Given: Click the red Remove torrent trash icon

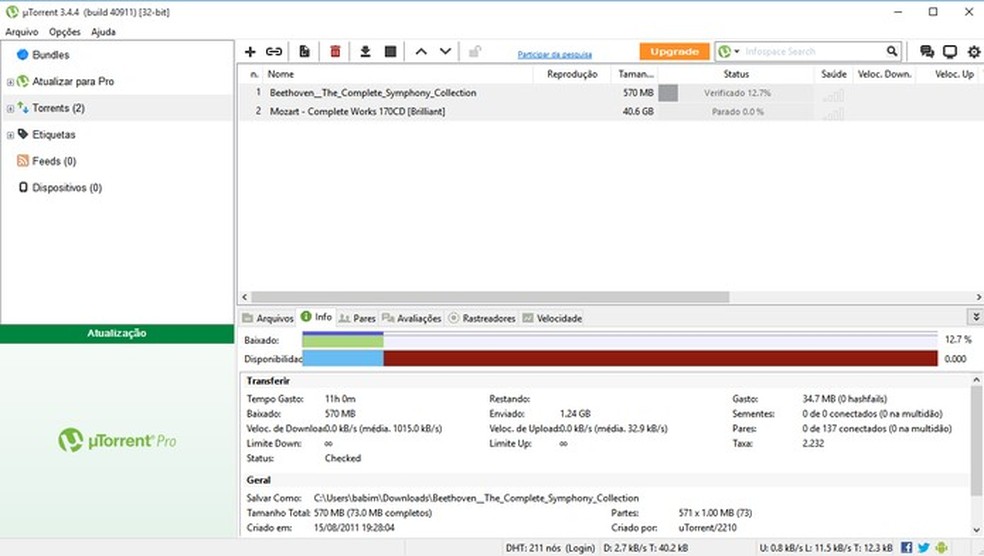Looking at the screenshot, I should (335, 51).
